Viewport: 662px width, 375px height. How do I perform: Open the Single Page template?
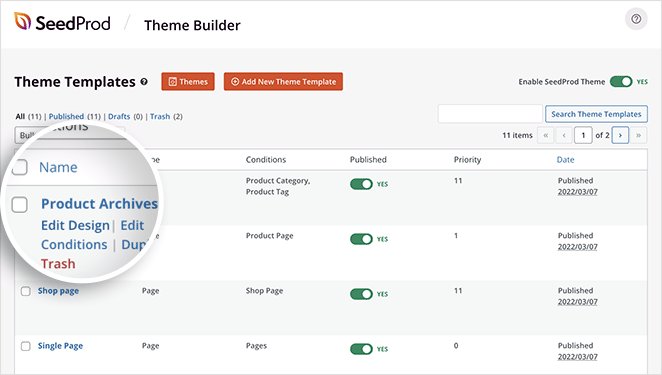pyautogui.click(x=60, y=345)
